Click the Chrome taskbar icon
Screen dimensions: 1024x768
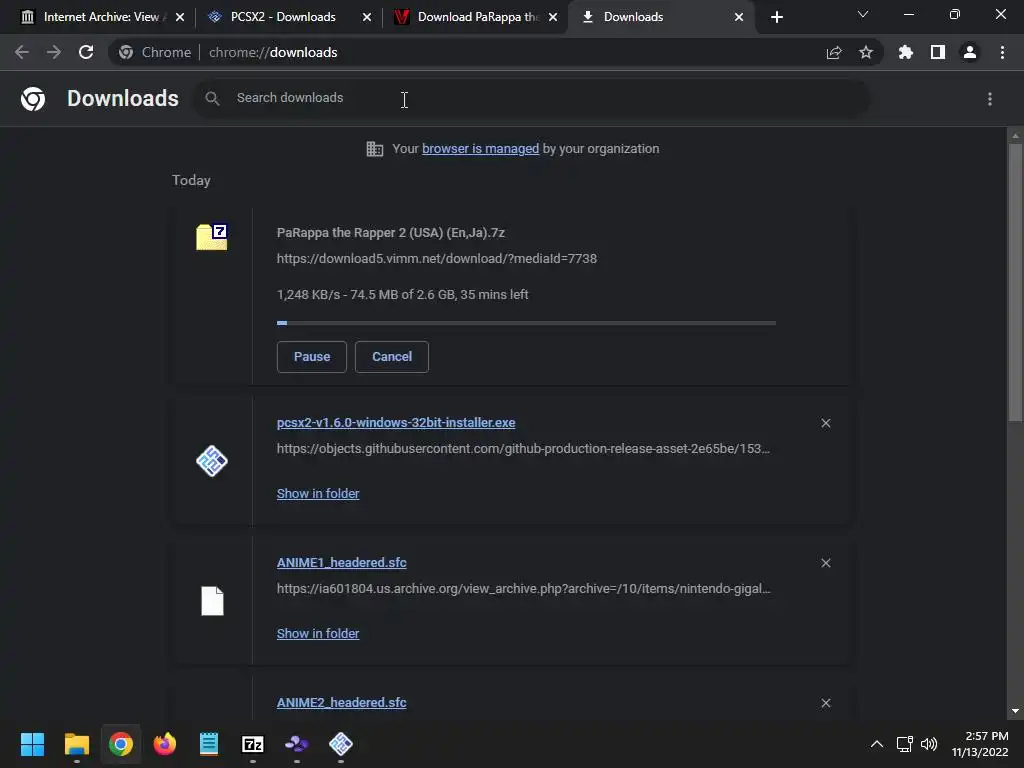point(121,744)
